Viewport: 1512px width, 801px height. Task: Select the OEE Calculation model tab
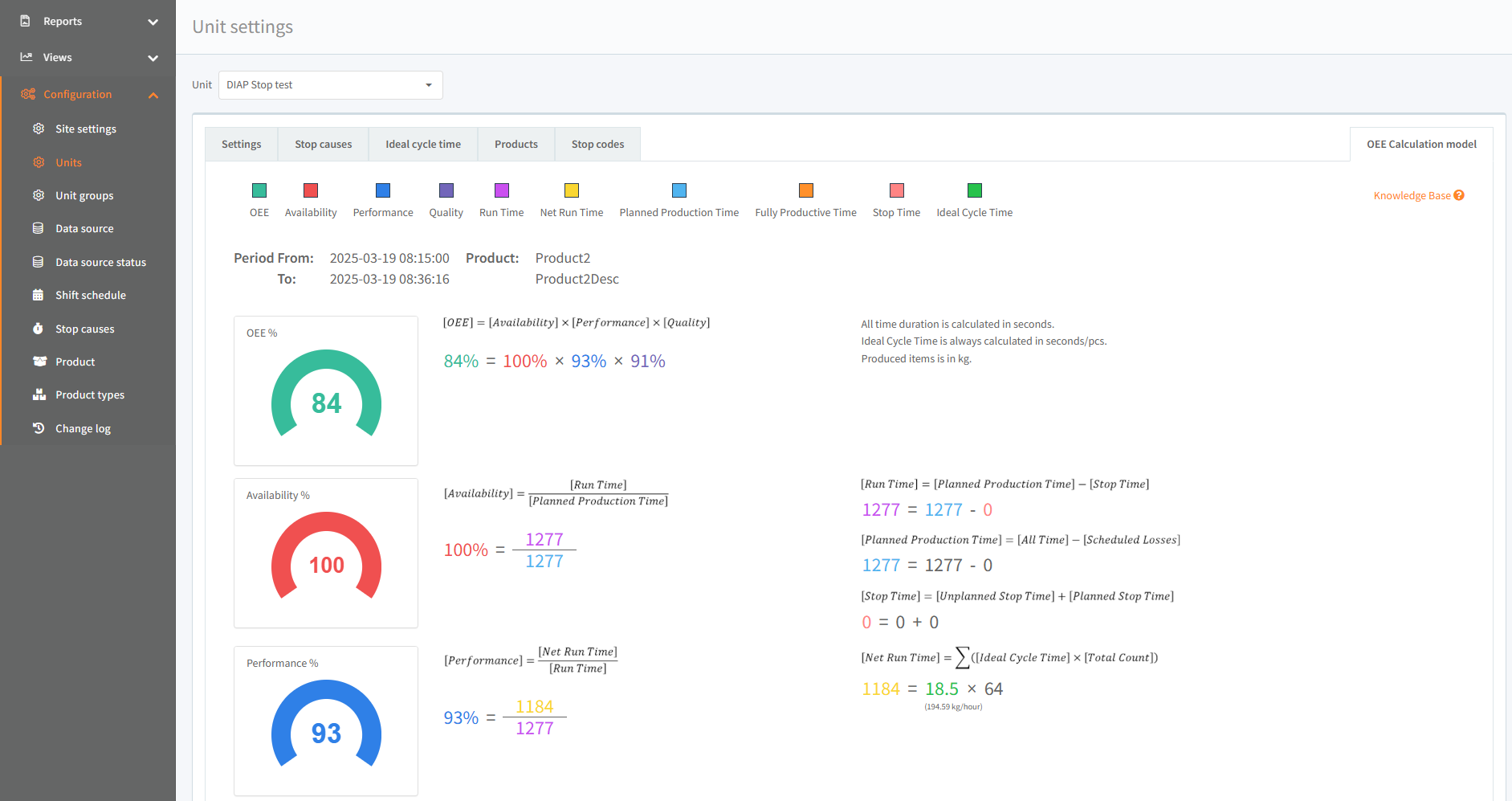pos(1421,145)
